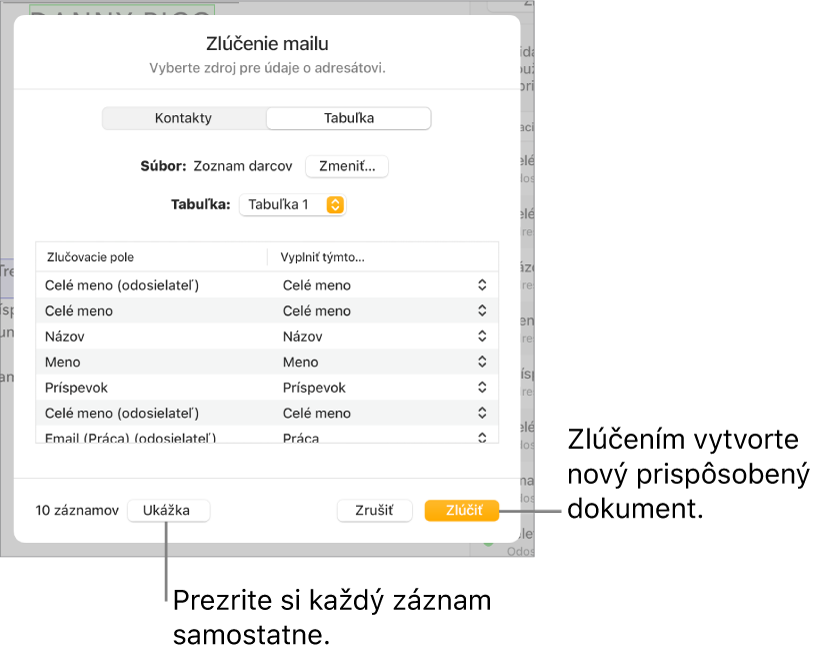Click the Zlúčiť merge button
This screenshot has height=660, width=827.
pyautogui.click(x=461, y=511)
